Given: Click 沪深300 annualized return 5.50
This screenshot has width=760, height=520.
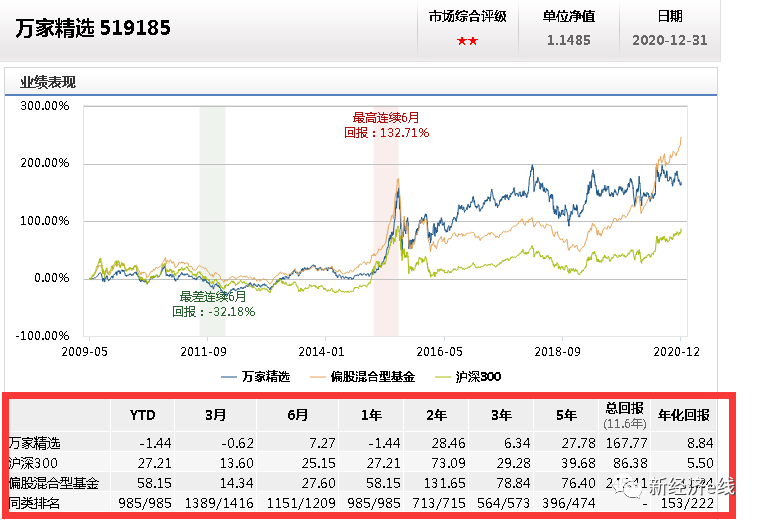Looking at the screenshot, I should [700, 463].
